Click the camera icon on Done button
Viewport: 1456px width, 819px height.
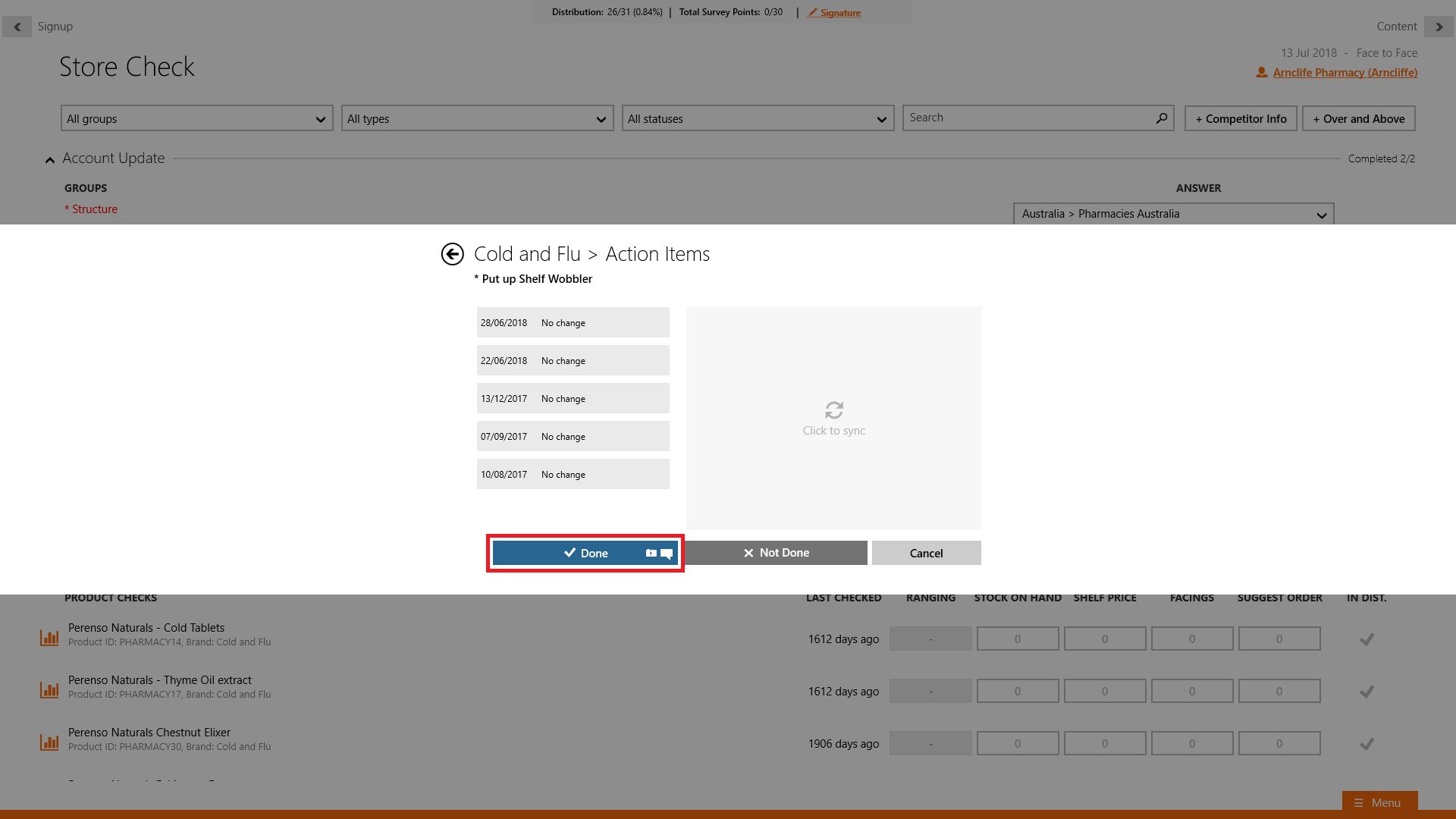651,554
